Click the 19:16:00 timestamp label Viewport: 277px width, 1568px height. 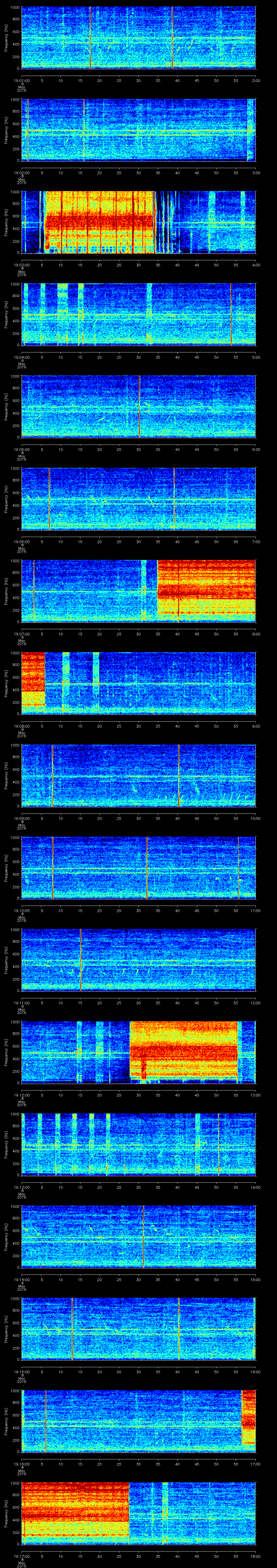(21, 1463)
